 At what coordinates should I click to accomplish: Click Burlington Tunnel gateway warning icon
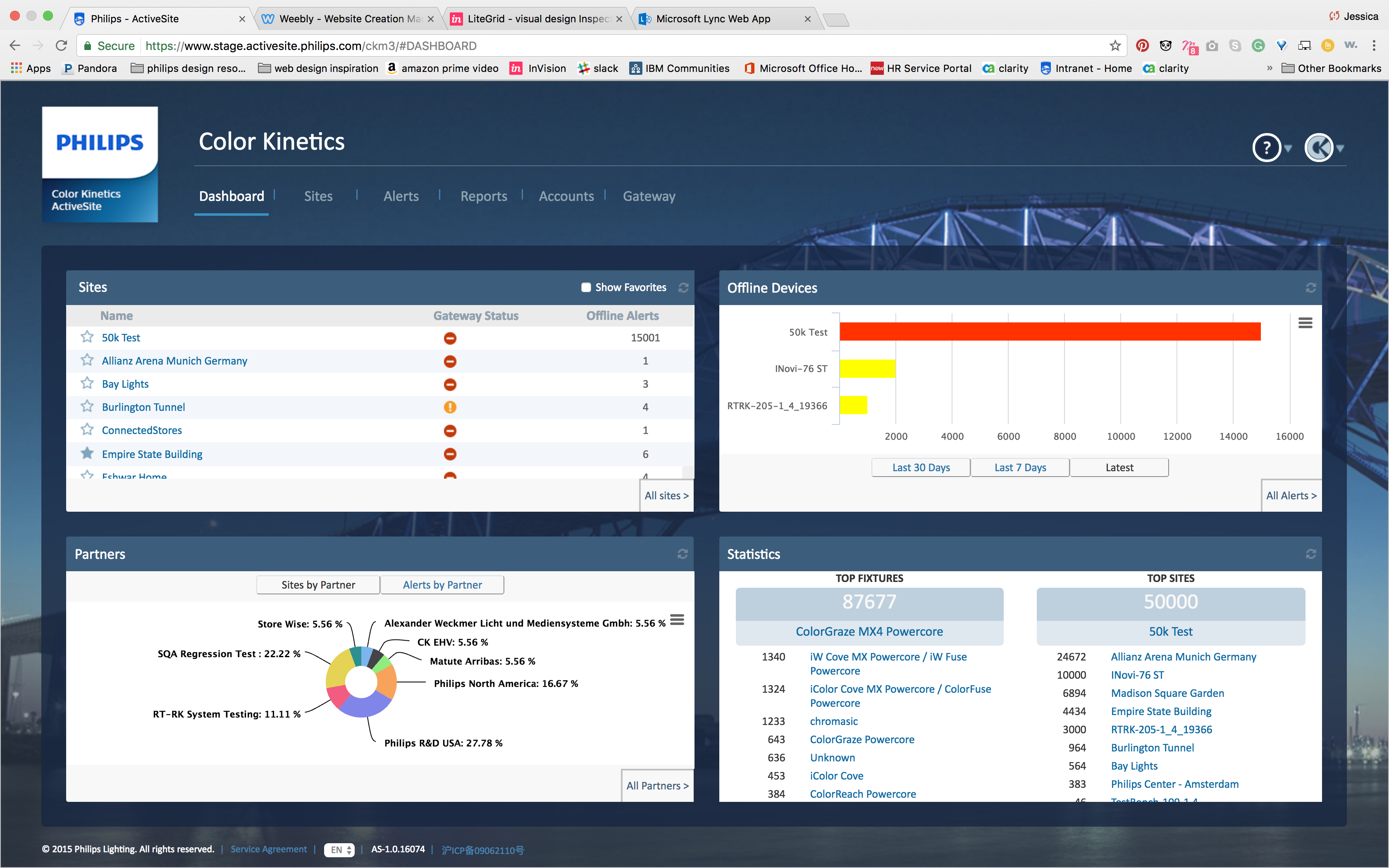point(450,407)
